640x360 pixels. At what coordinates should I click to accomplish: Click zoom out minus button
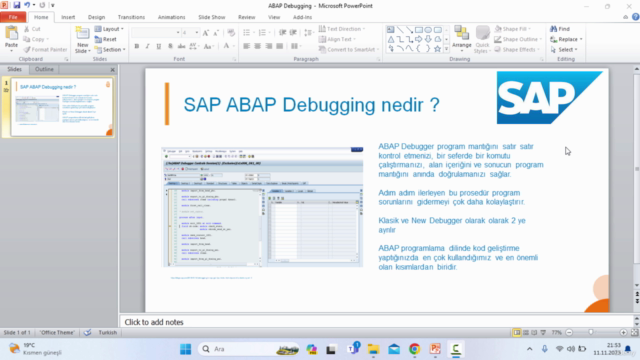(569, 333)
